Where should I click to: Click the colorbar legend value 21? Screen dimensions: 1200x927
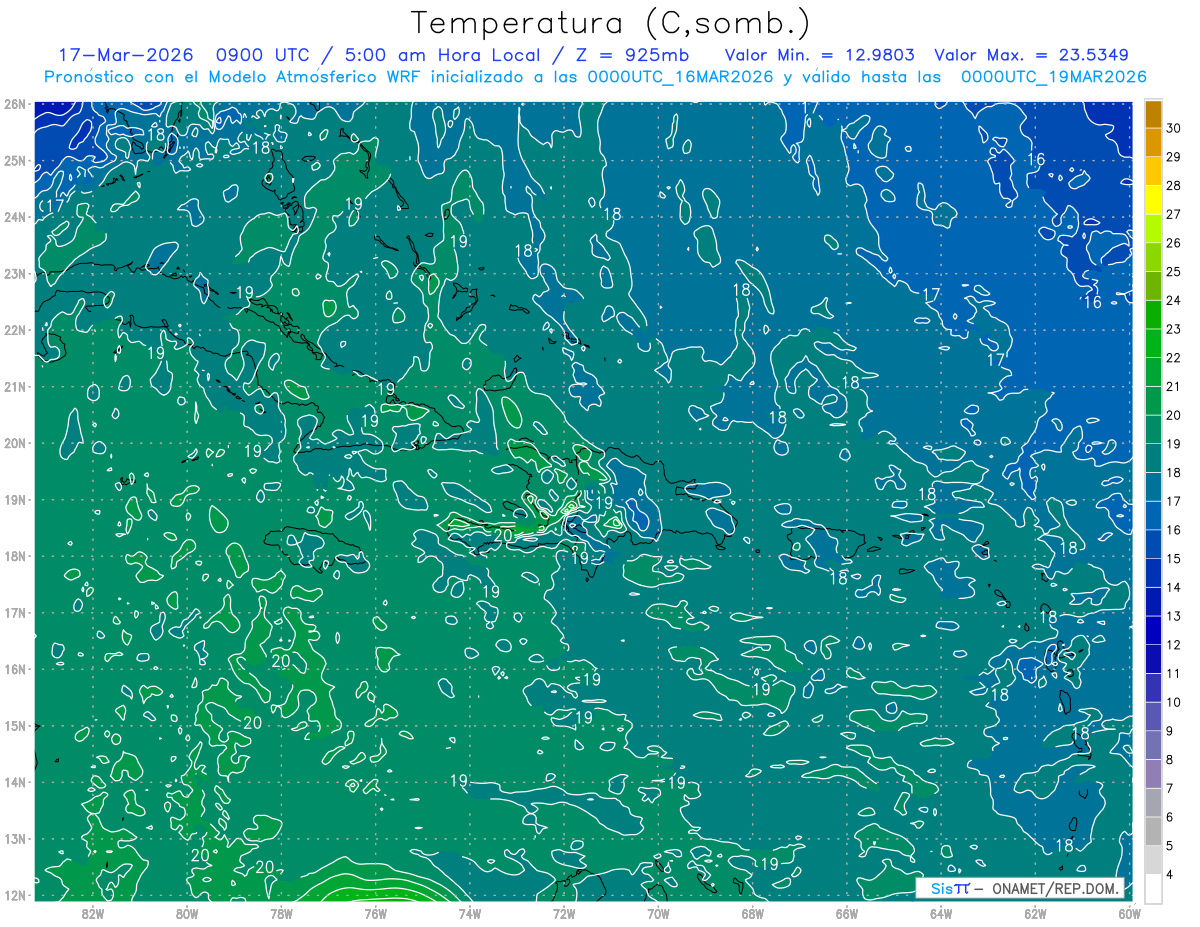coord(1174,386)
